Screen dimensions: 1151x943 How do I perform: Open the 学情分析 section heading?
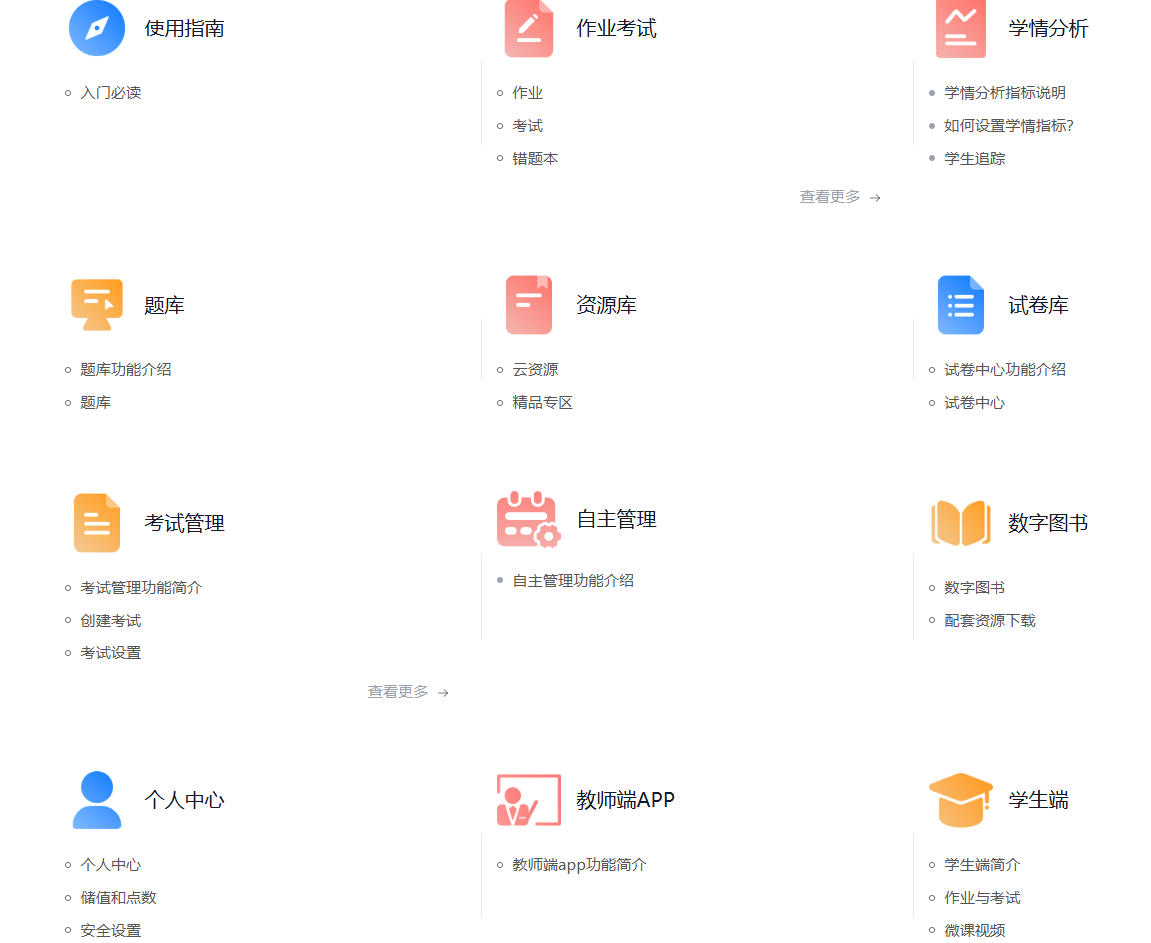[x=1048, y=29]
